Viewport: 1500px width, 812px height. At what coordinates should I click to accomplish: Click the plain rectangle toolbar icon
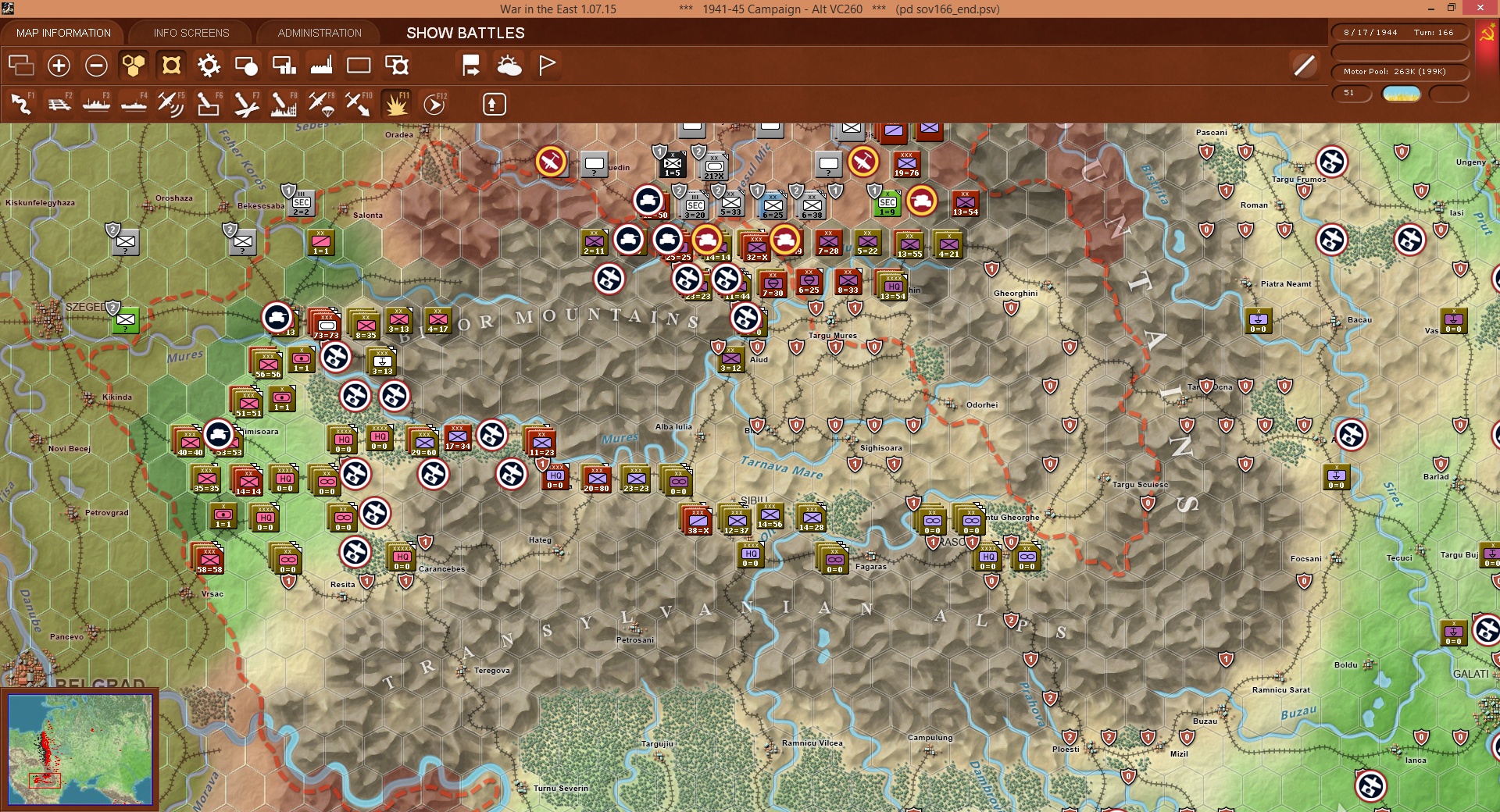click(359, 66)
